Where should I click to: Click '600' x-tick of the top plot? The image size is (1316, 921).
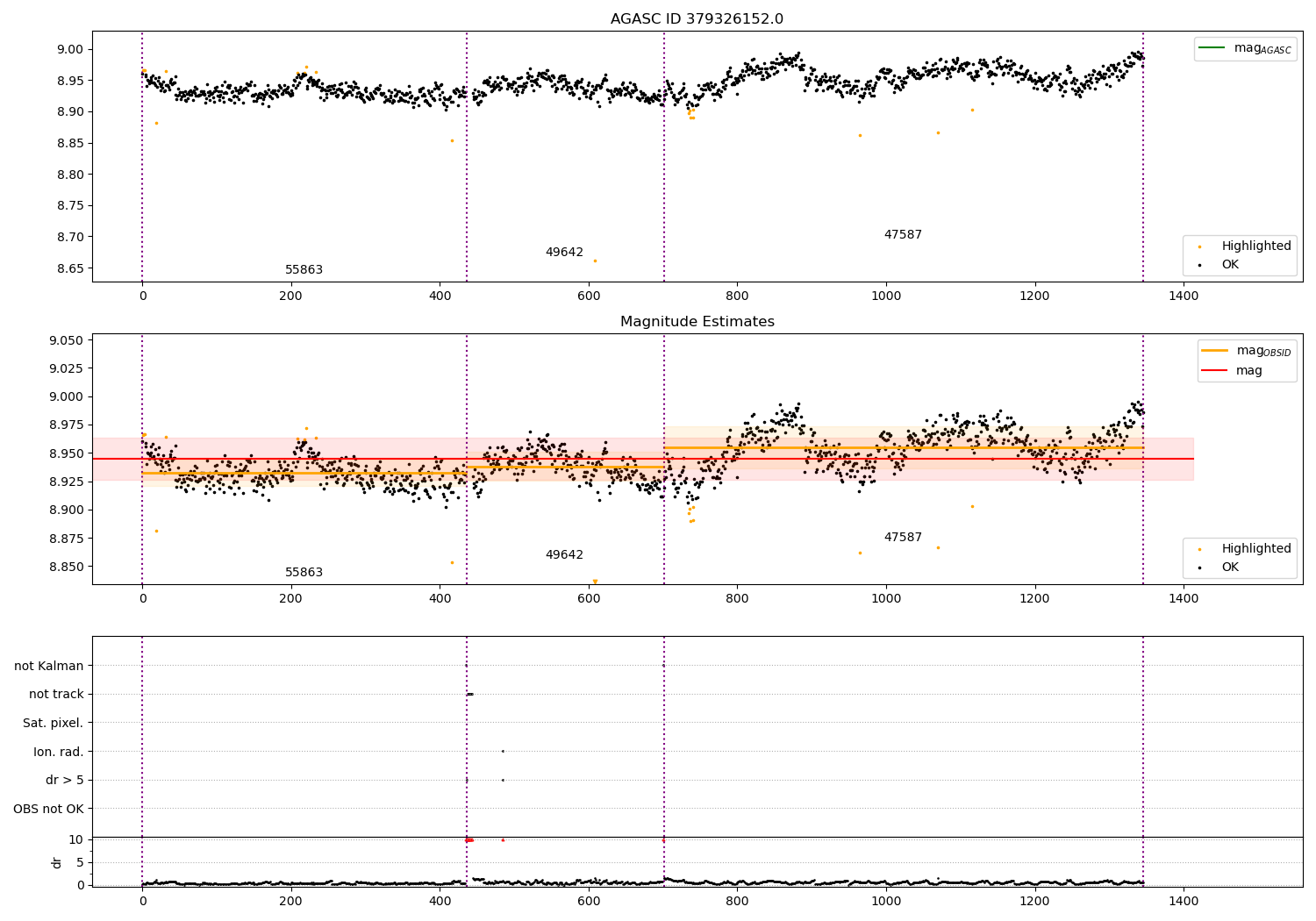point(589,296)
